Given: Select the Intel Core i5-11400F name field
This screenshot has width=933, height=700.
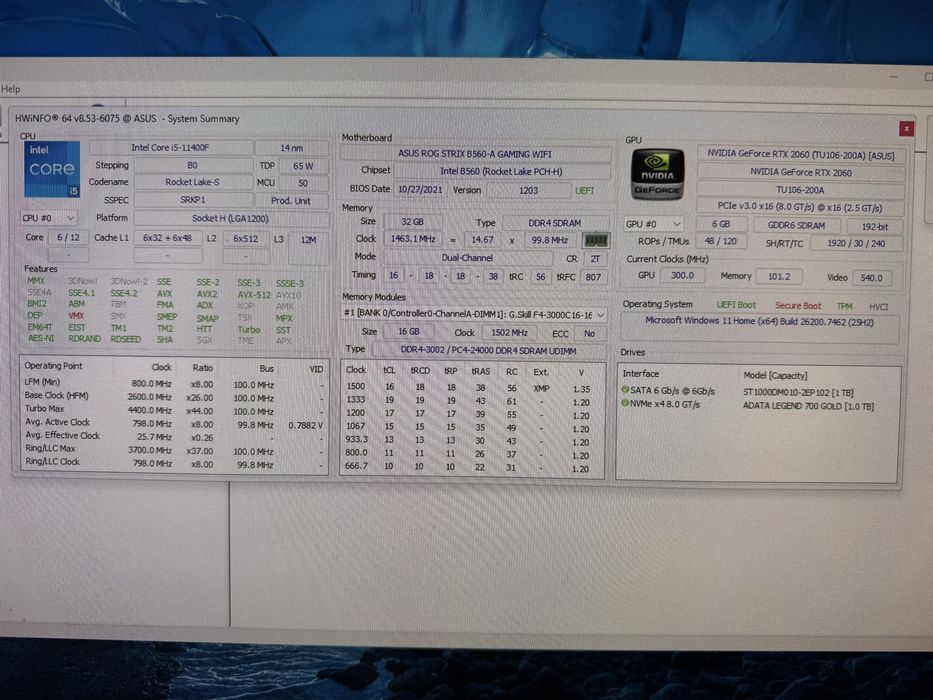Looking at the screenshot, I should click(171, 148).
